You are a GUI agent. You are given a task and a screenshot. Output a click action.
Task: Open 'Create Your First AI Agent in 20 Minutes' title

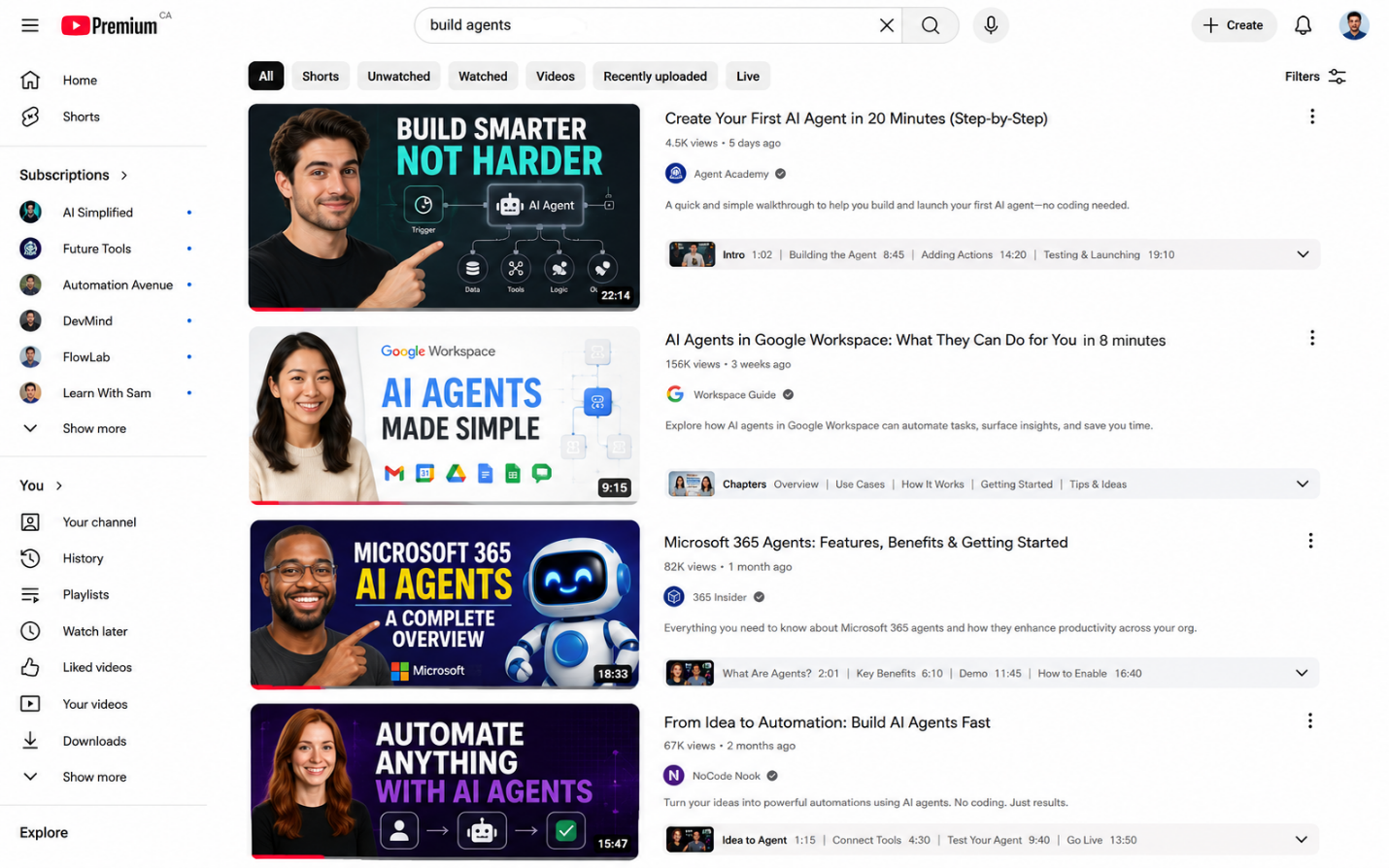point(856,118)
